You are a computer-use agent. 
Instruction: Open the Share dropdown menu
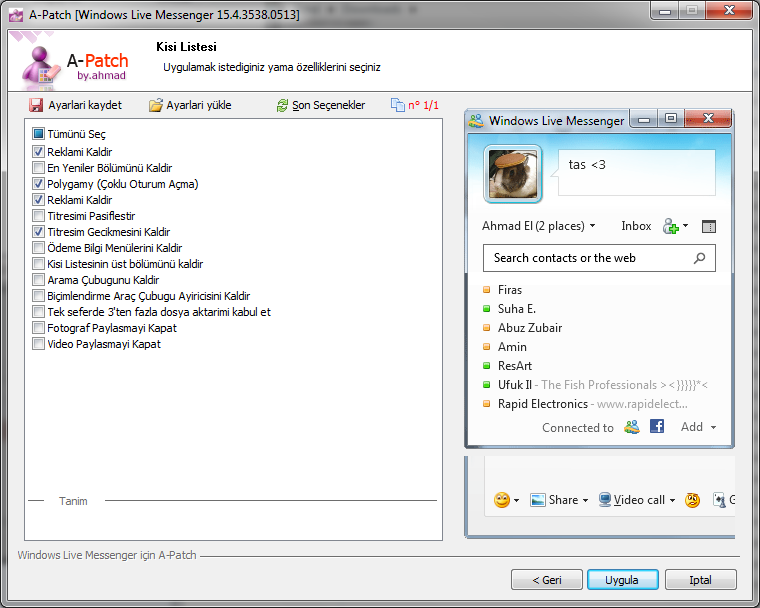point(561,500)
